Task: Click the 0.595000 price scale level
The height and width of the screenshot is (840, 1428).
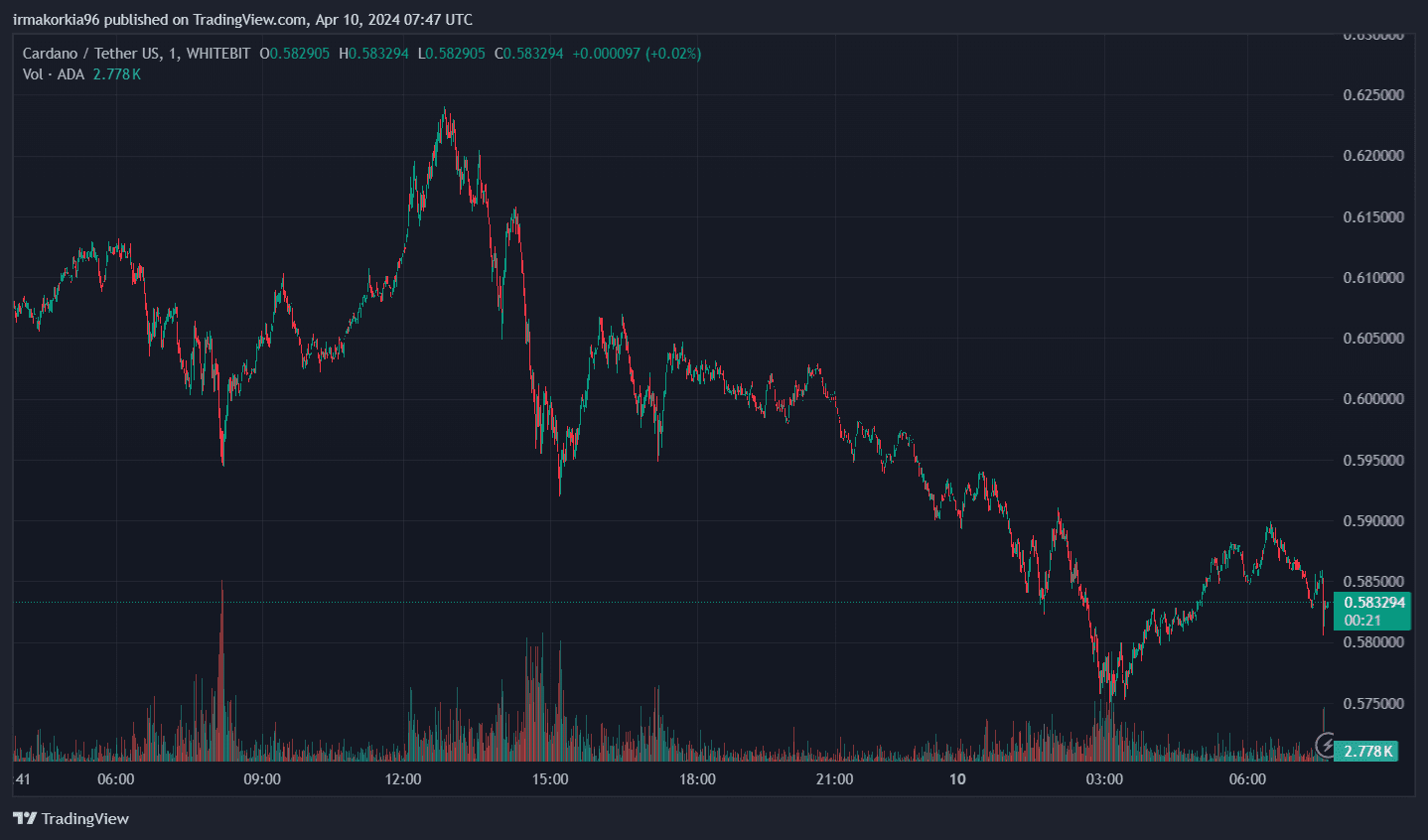Action: [x=1374, y=460]
